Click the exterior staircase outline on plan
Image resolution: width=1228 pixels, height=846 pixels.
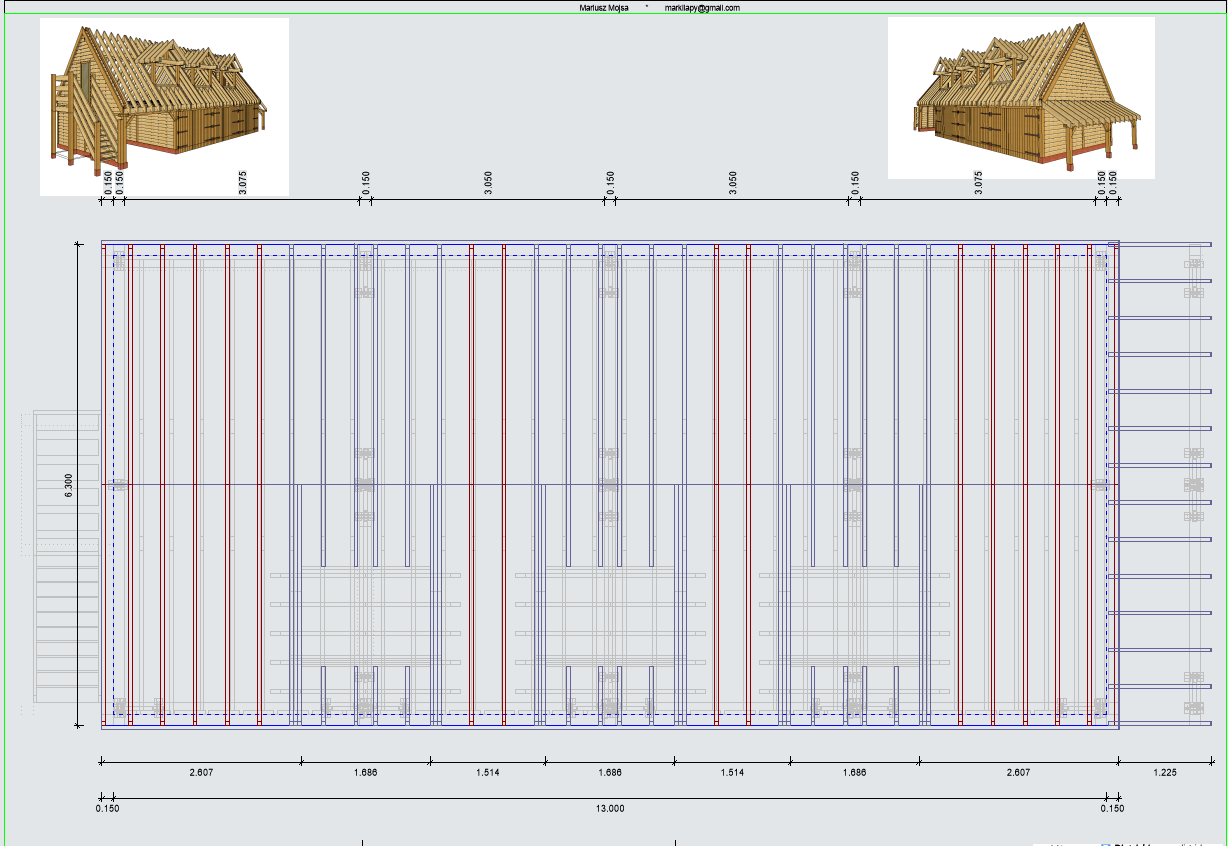67,555
